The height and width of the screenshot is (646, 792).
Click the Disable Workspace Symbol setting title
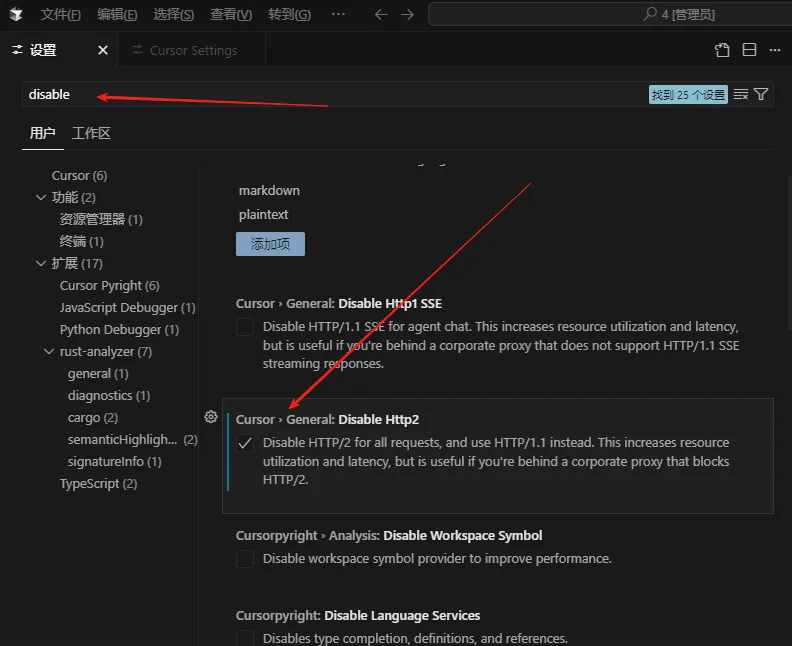pos(389,535)
